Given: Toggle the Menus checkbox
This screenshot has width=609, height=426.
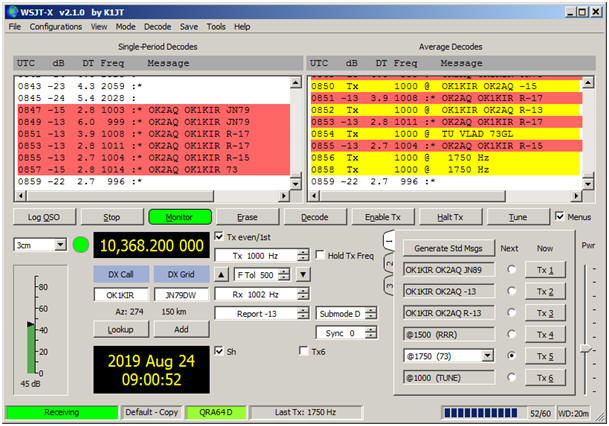Looking at the screenshot, I should coord(560,216).
